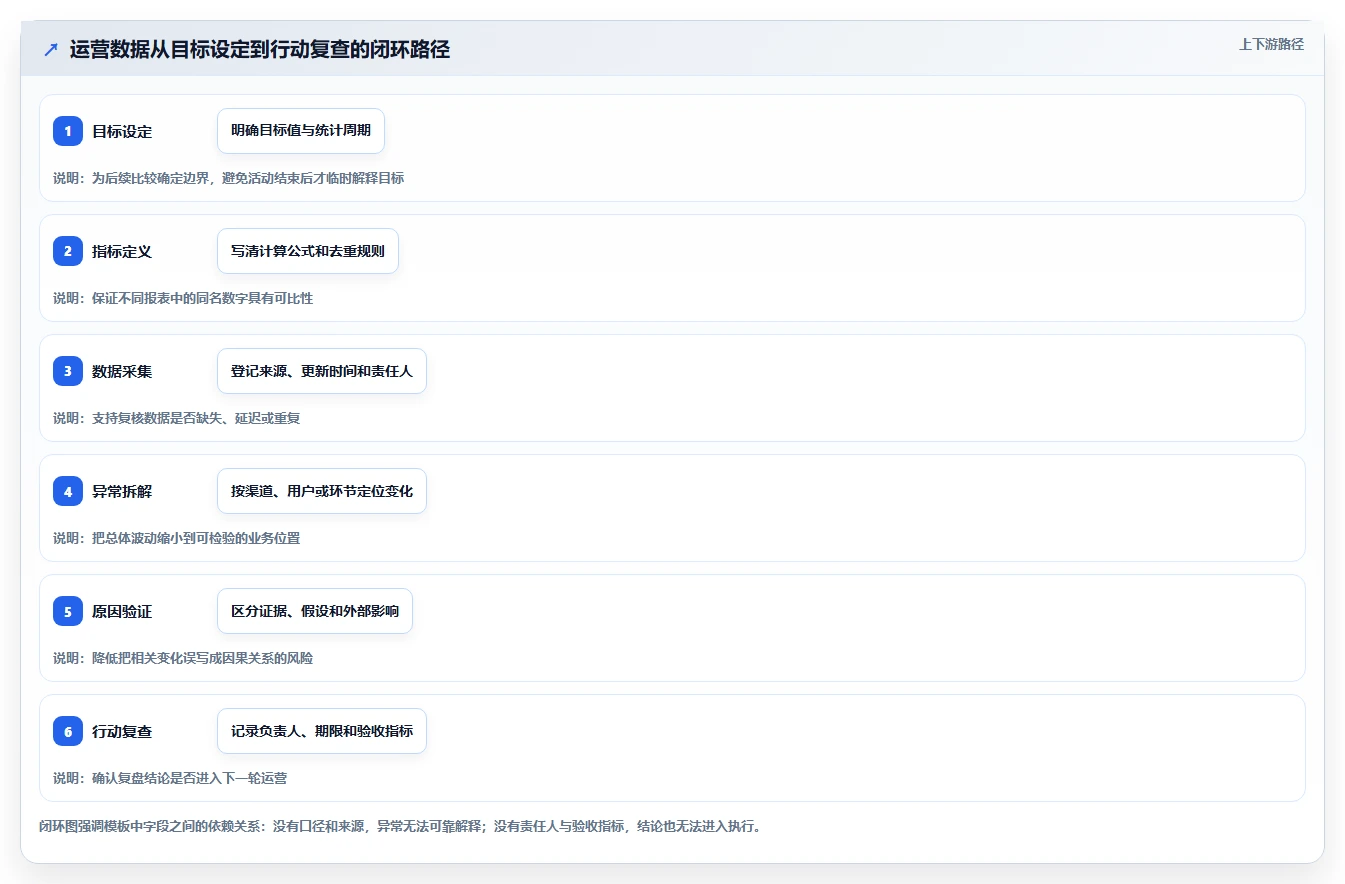Click the 登记来源、更新时间和责任人 chip
1345x884 pixels.
(x=322, y=371)
